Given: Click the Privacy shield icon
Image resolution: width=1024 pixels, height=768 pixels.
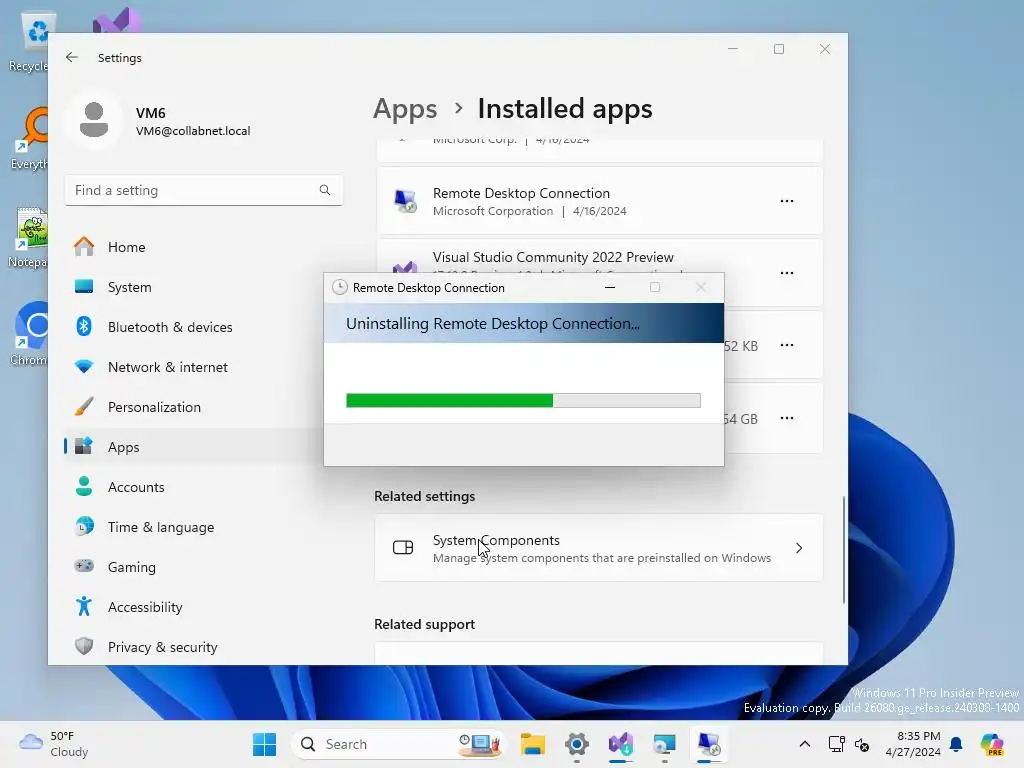Looking at the screenshot, I should pos(84,647).
